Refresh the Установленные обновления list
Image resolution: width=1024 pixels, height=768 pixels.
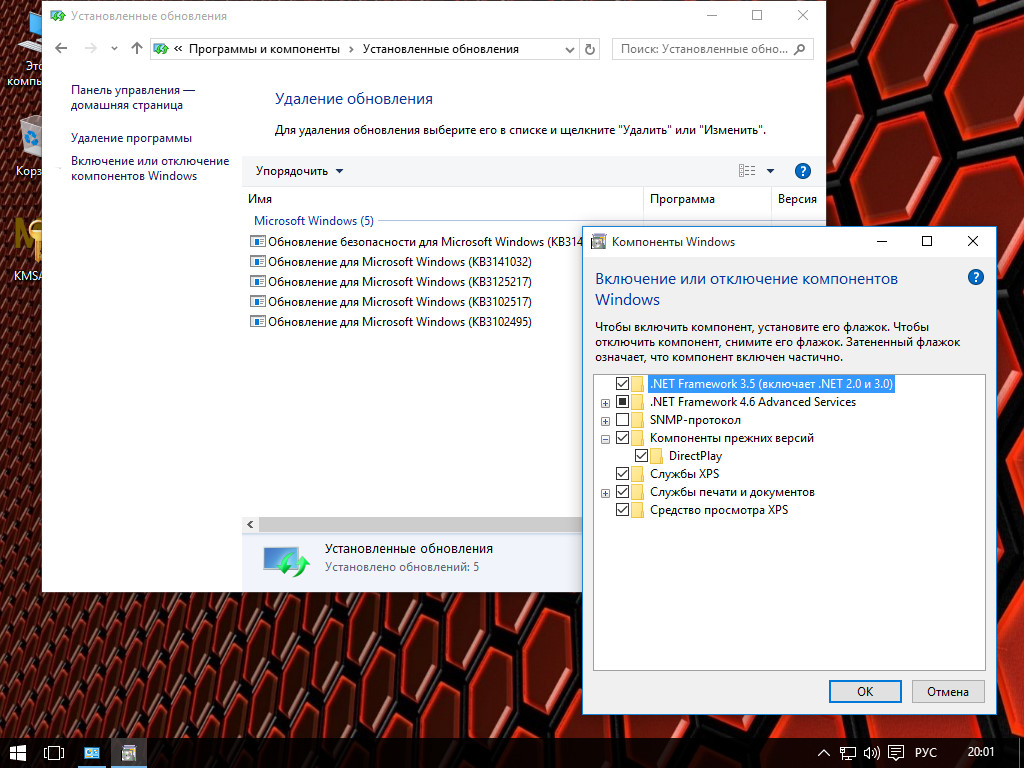coord(590,49)
